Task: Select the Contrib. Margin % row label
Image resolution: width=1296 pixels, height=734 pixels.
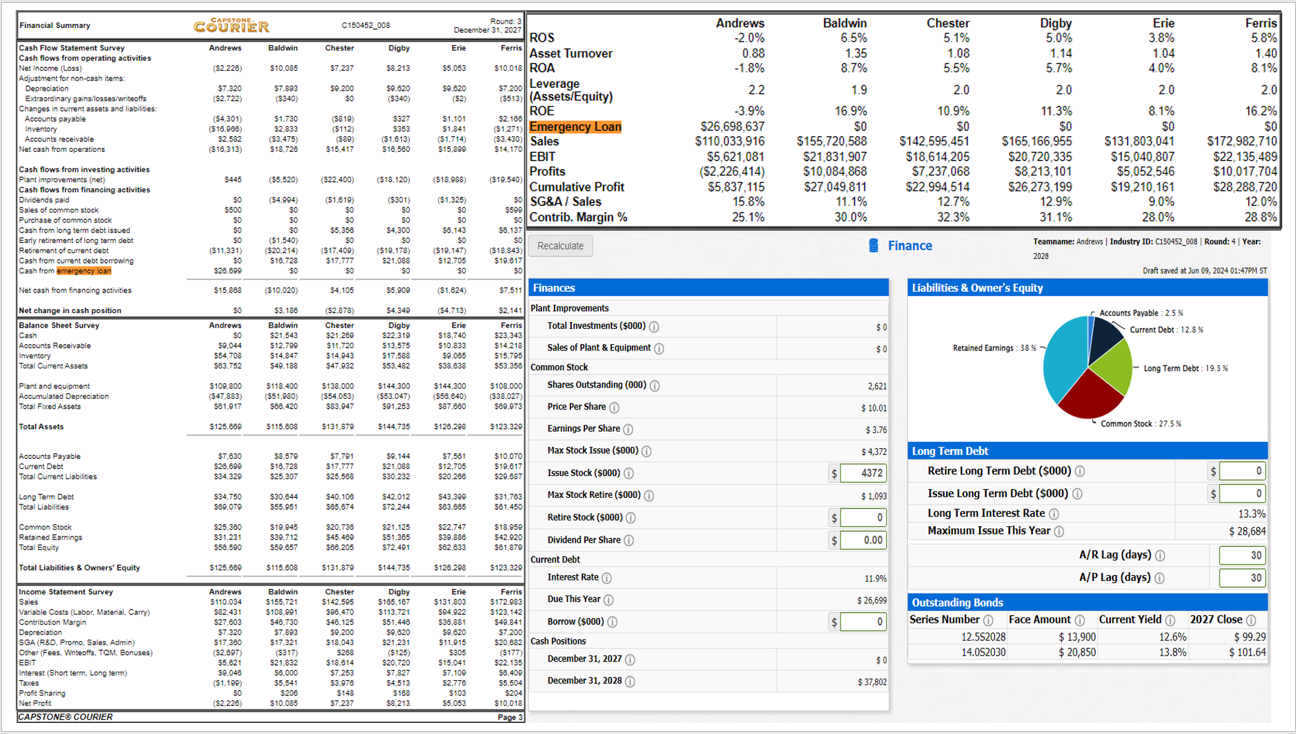Action: [578, 217]
